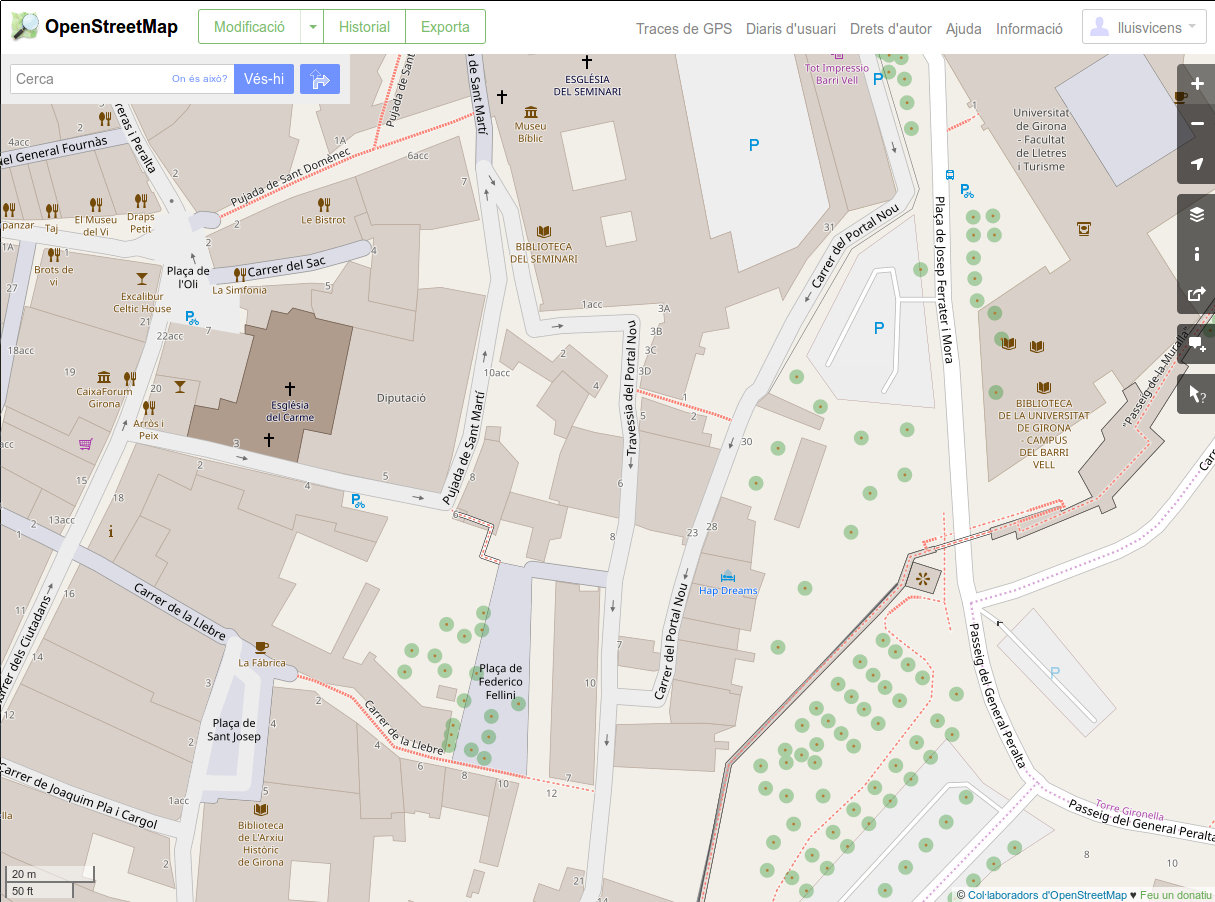The image size is (1215, 902).
Task: Click the Excalibur Celtic House bar icon
Action: coord(141,279)
